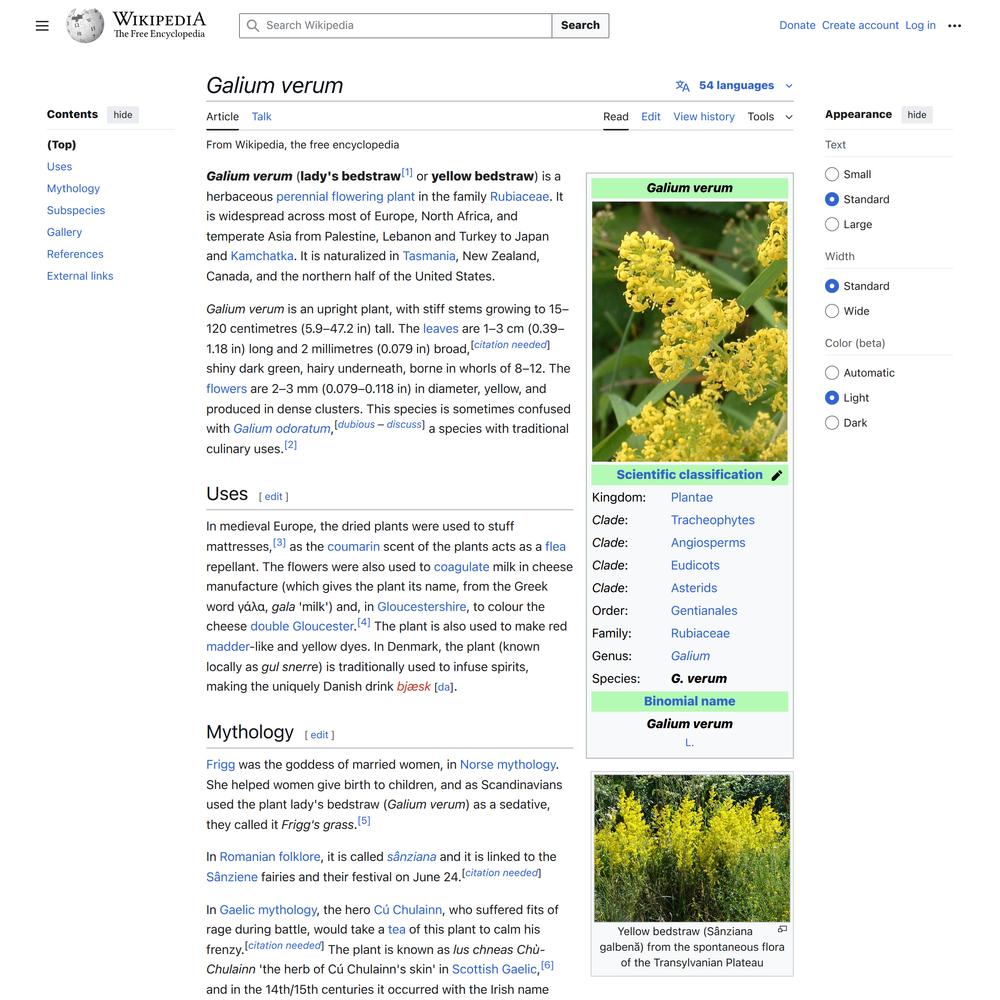1000x1000 pixels.
Task: Open the Kamchatka link
Action: 262,256
